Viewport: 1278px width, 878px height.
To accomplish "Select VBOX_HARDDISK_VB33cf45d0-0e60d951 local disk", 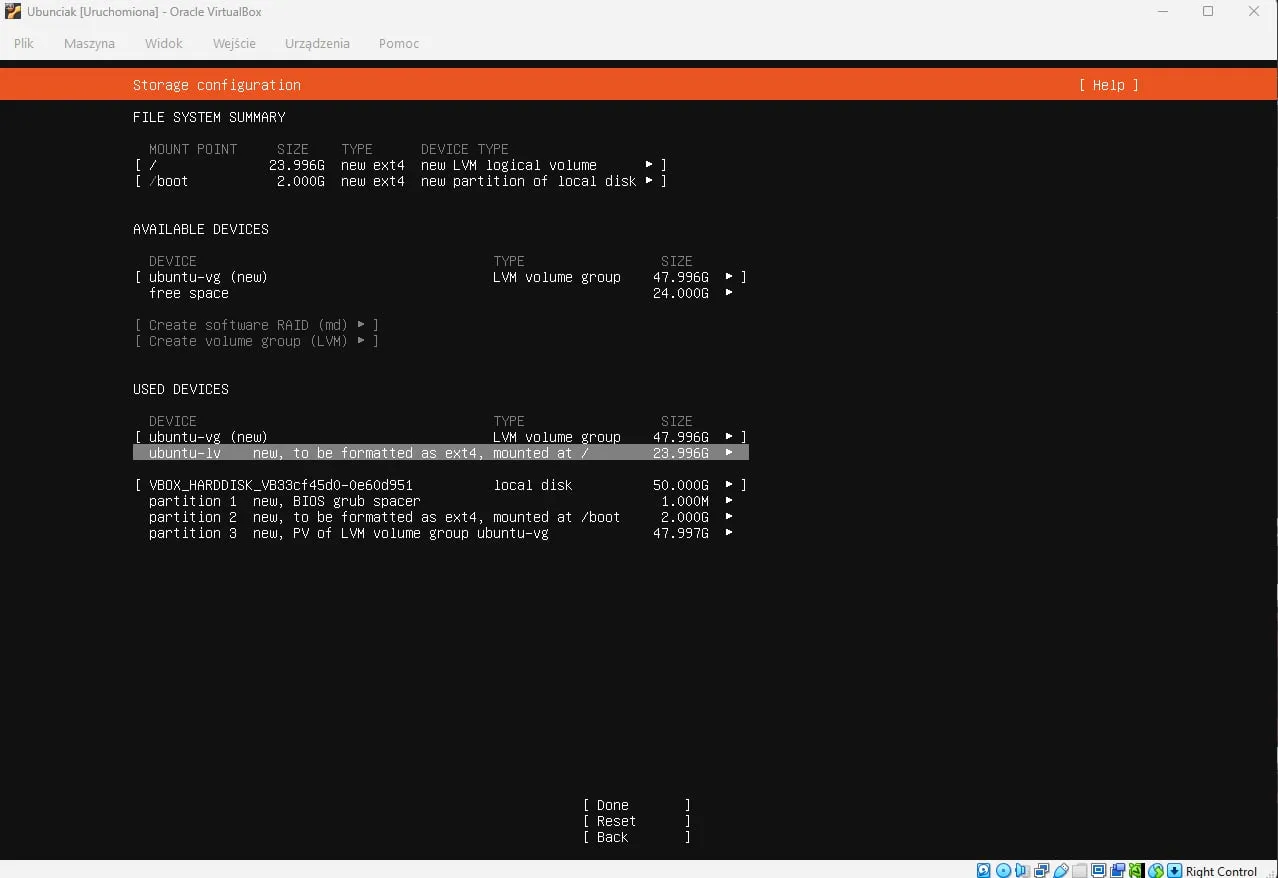I will click(x=441, y=485).
